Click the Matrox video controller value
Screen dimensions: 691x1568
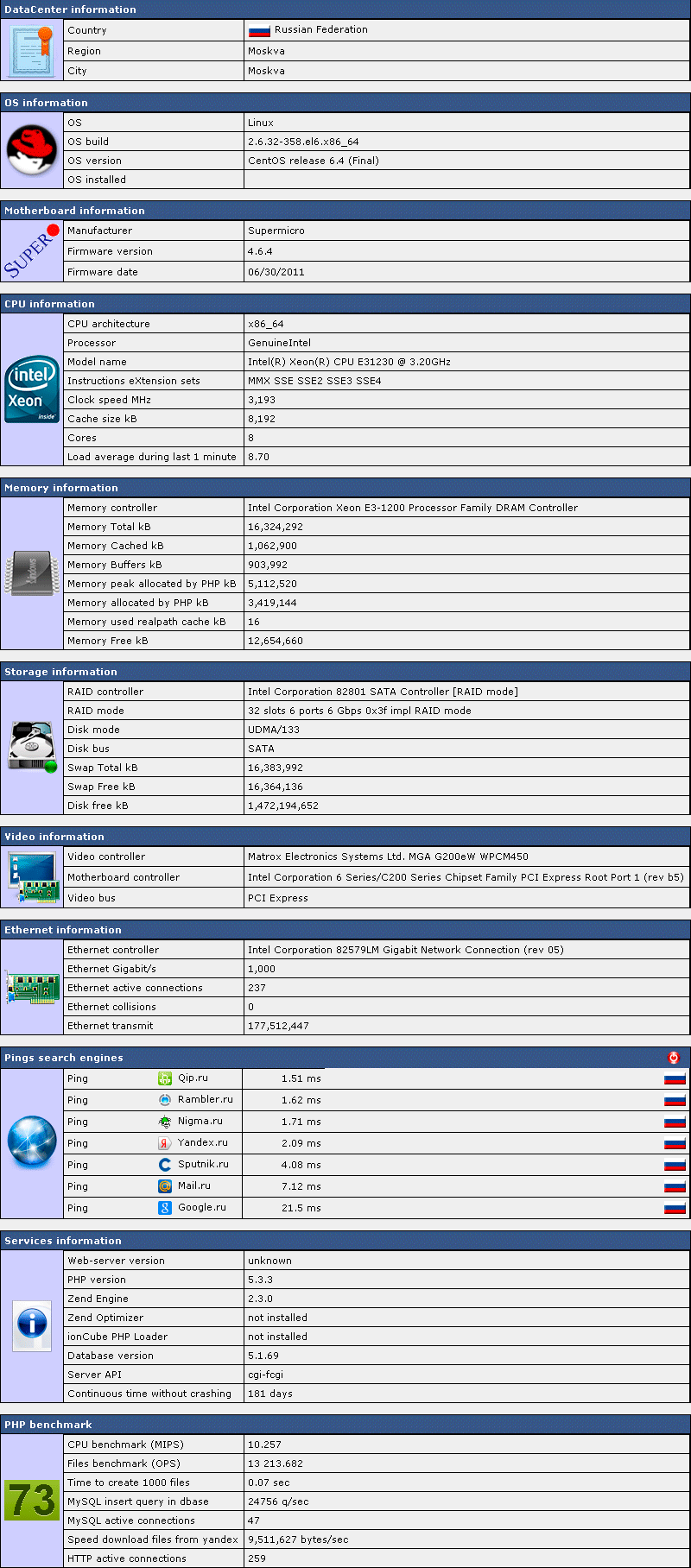(x=388, y=857)
